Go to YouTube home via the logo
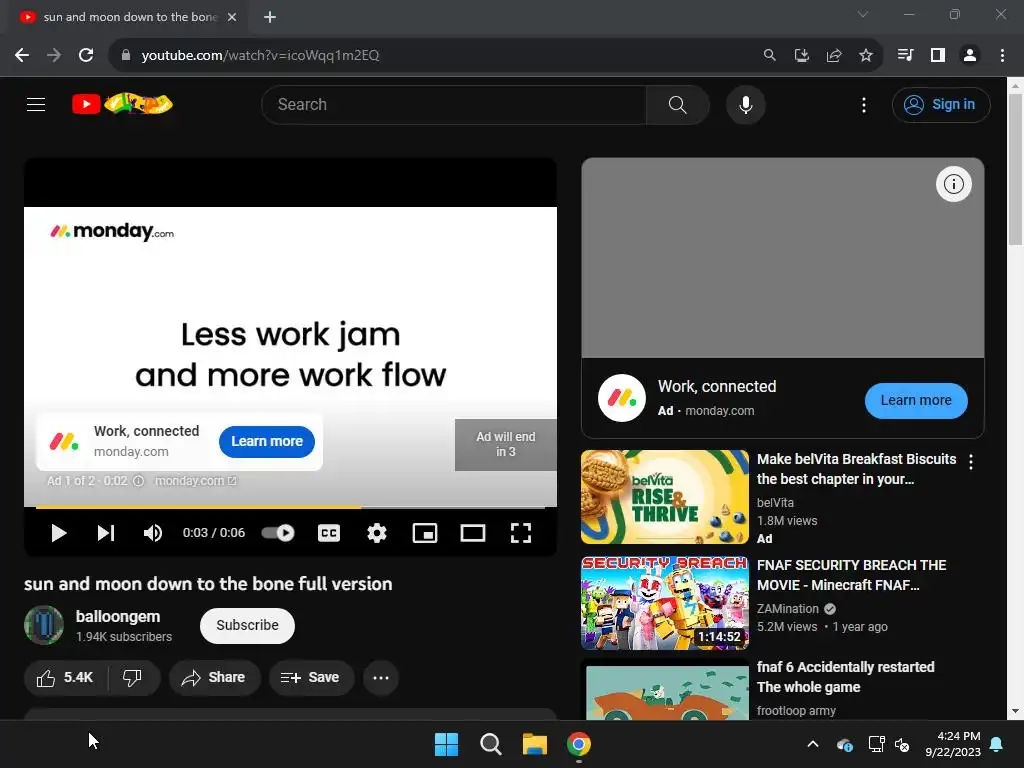This screenshot has height=768, width=1024. 122,104
